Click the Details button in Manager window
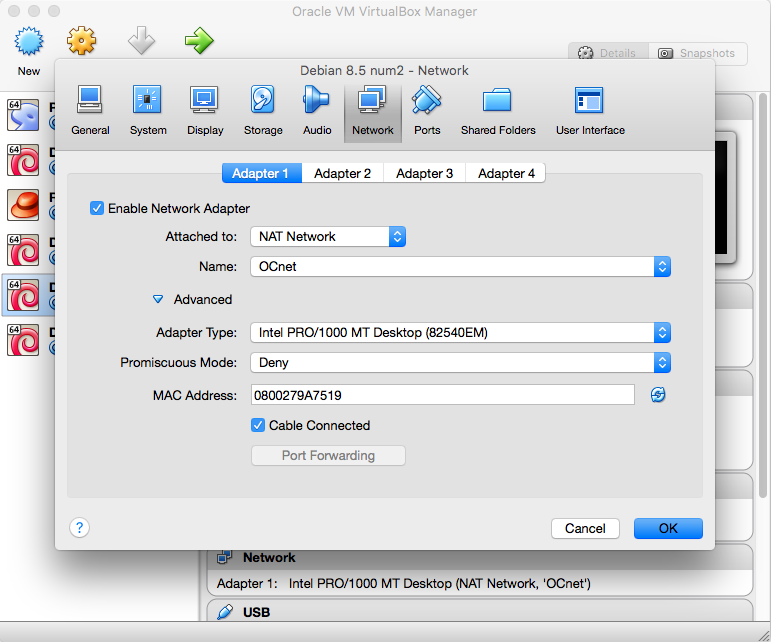 tap(608, 53)
